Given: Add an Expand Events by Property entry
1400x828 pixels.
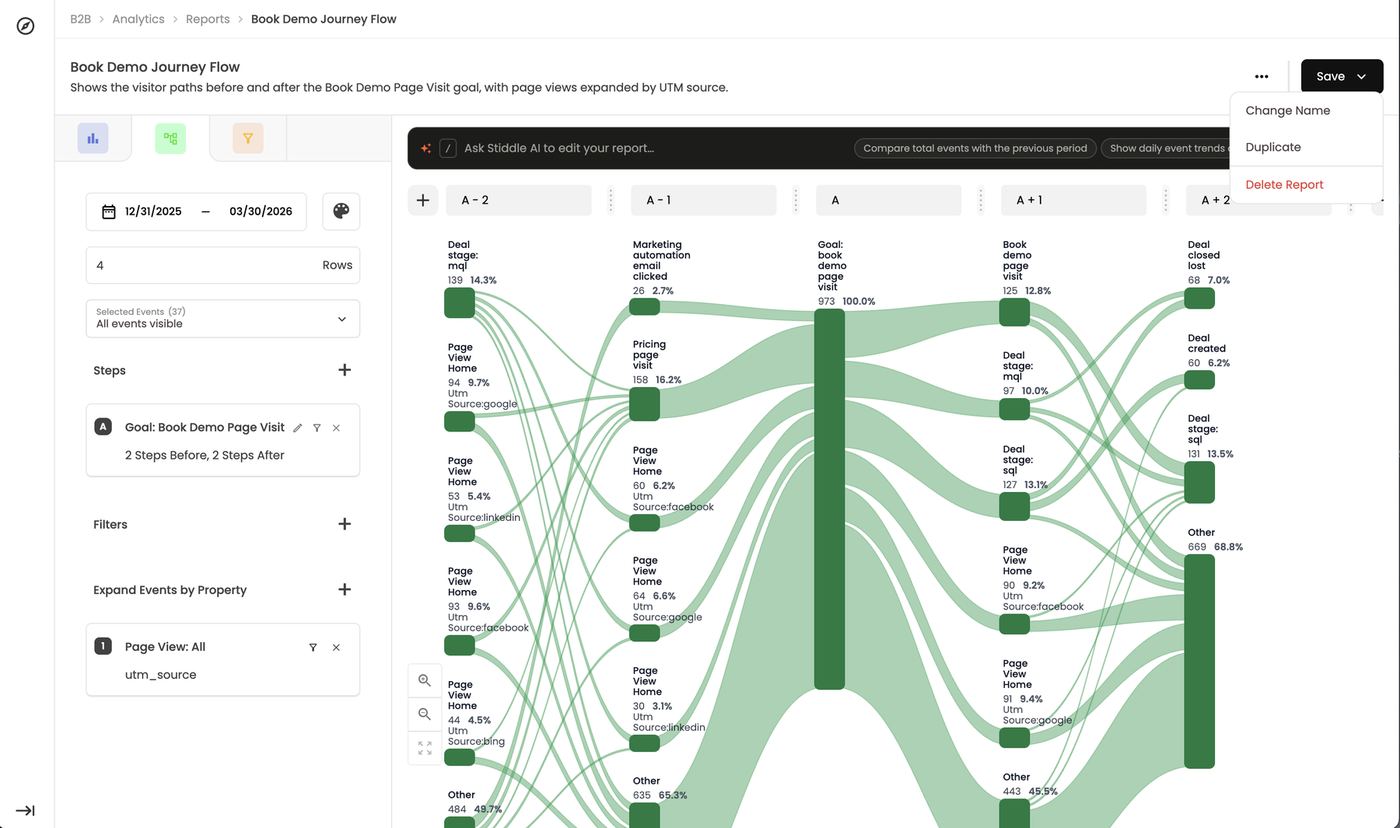Looking at the screenshot, I should [344, 589].
